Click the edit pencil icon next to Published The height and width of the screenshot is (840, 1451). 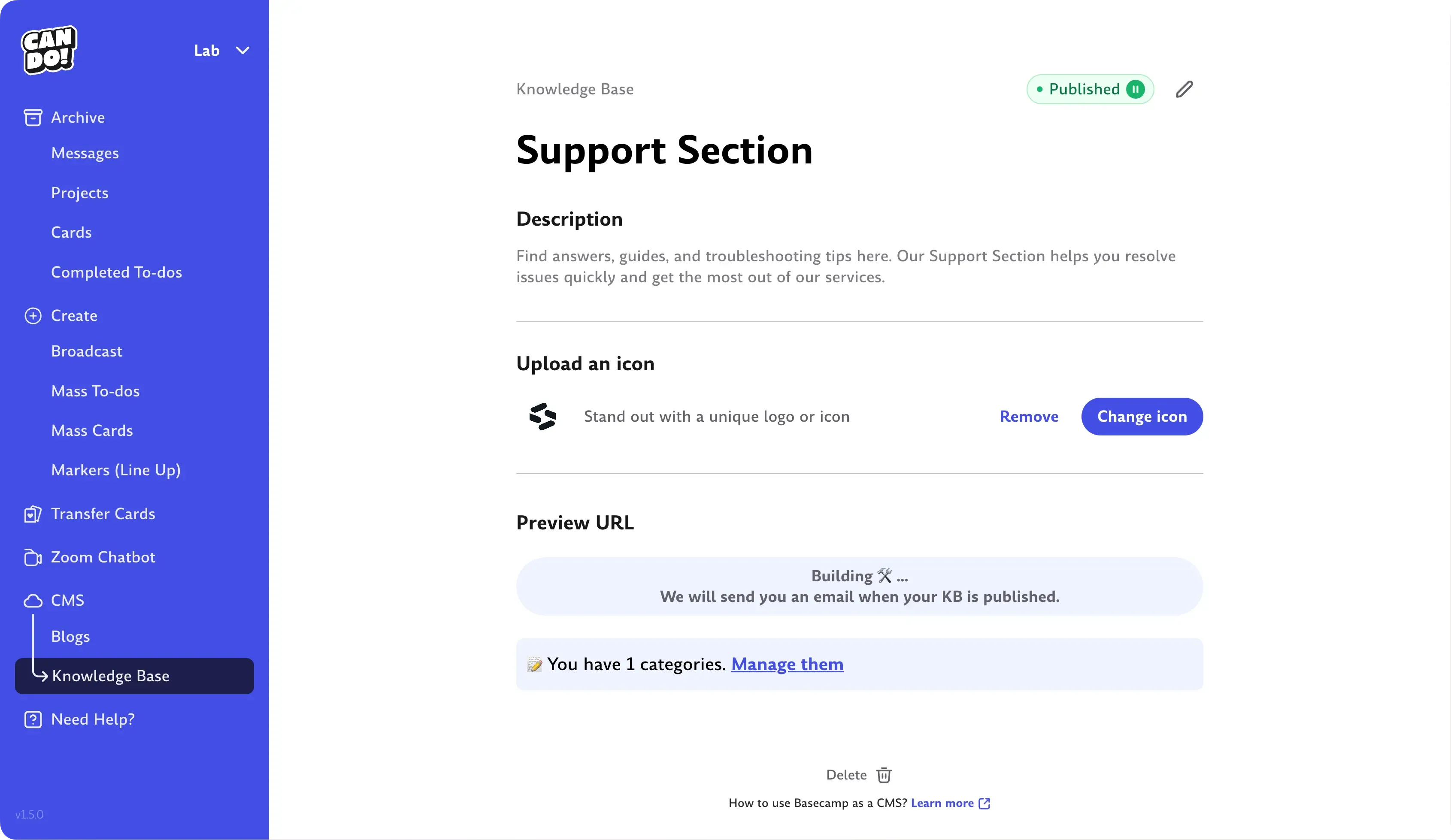pyautogui.click(x=1184, y=89)
